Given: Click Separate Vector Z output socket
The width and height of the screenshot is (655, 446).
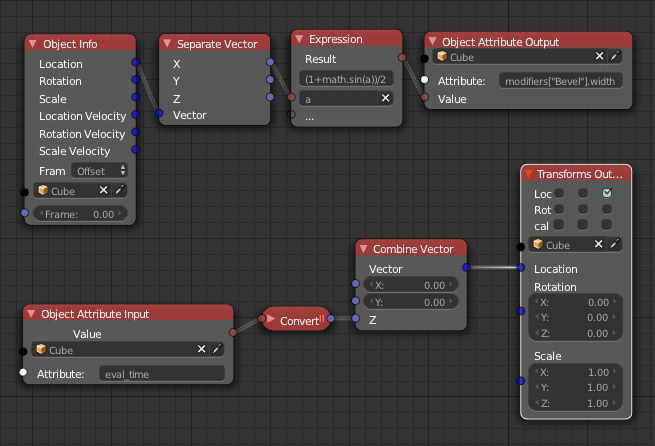Looking at the screenshot, I should point(270,97).
